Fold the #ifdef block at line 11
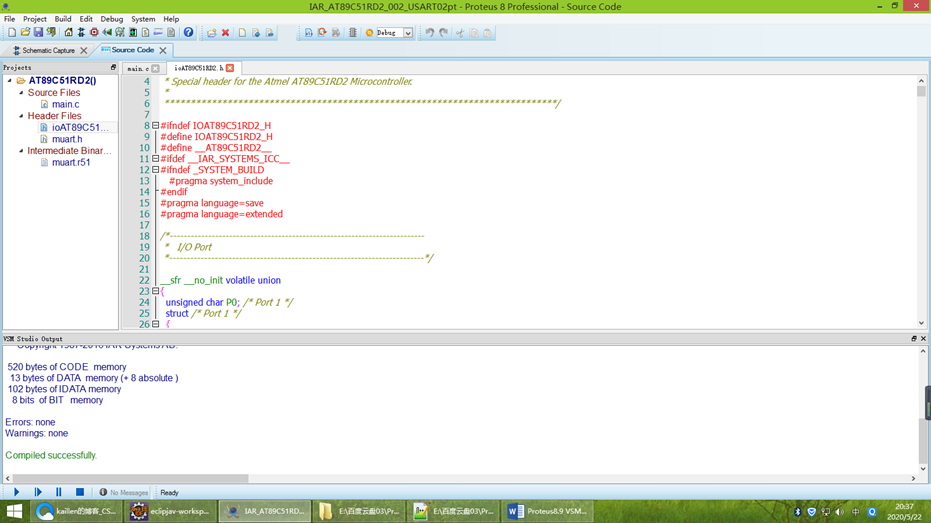Viewport: 931px width, 523px height. (x=156, y=159)
